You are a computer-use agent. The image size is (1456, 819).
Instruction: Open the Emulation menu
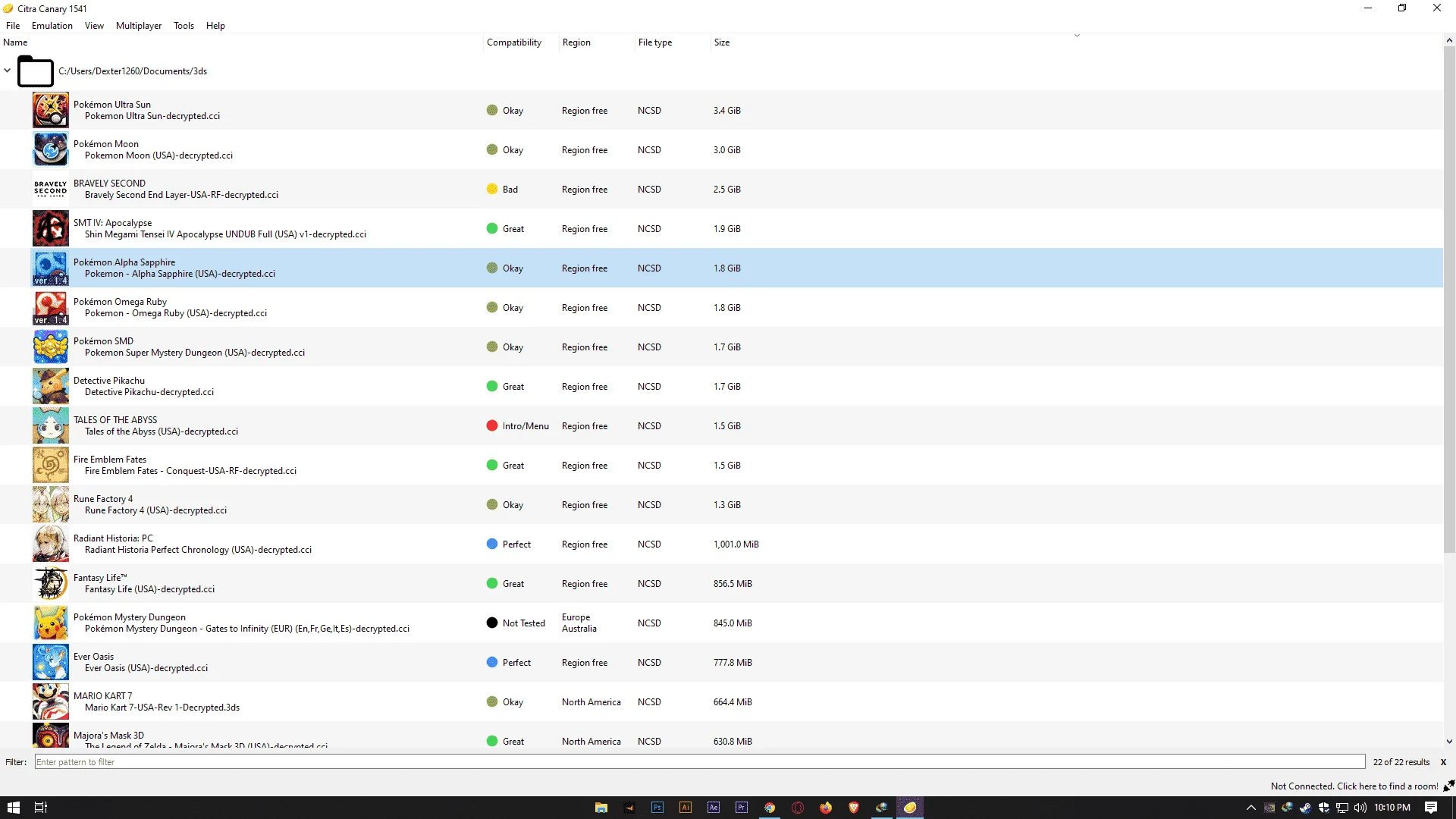point(52,25)
